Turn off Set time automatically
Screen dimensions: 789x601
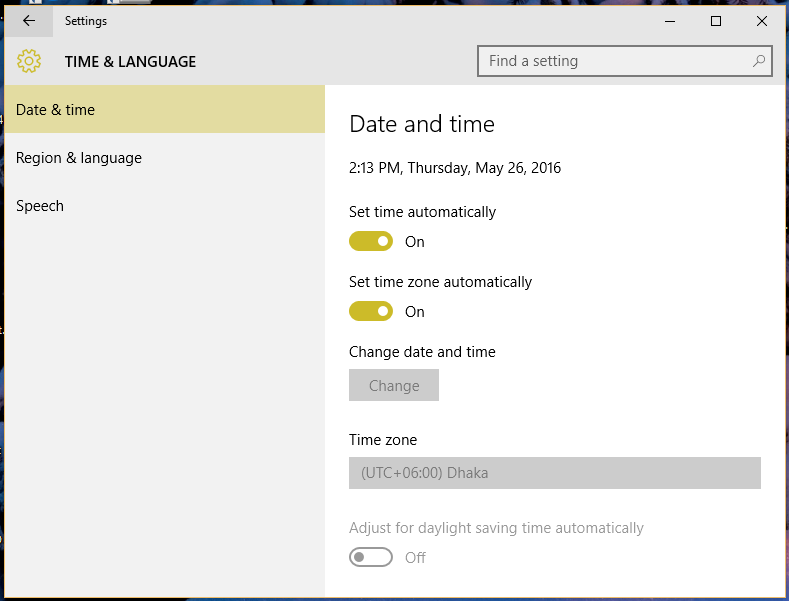(371, 241)
